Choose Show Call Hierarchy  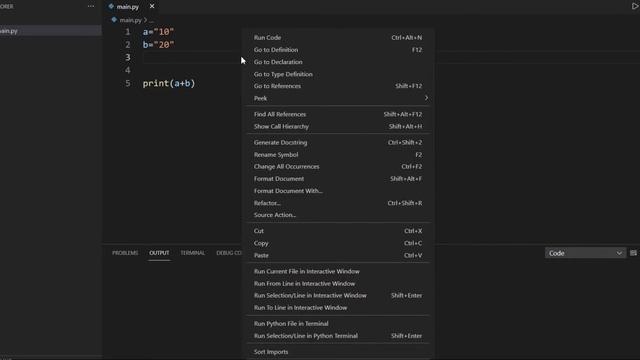[x=338, y=127]
